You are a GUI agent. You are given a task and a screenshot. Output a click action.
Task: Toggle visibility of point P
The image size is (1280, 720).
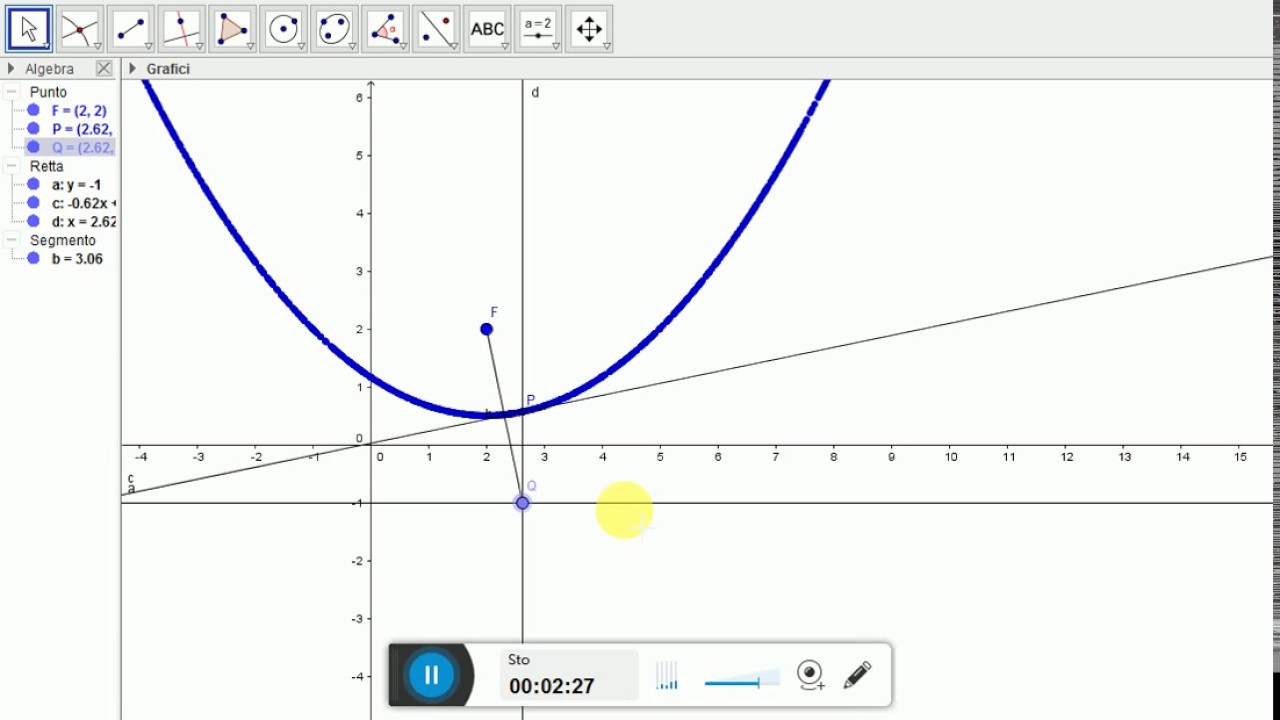coord(33,129)
